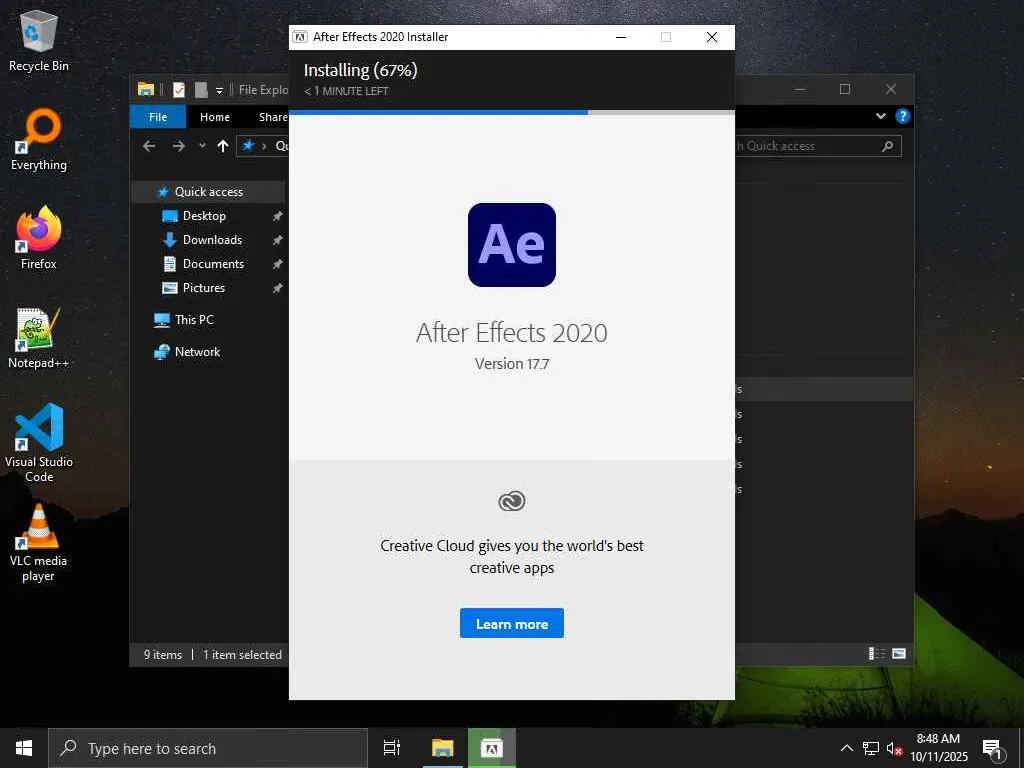Open the File tab in File Explorer
Image resolution: width=1024 pixels, height=768 pixels.
point(157,117)
